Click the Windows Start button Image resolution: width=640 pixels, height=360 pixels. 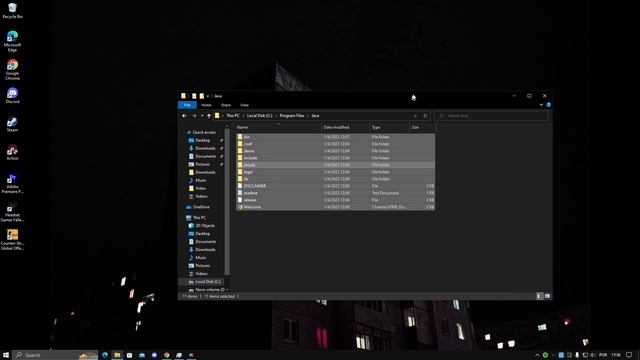6,355
